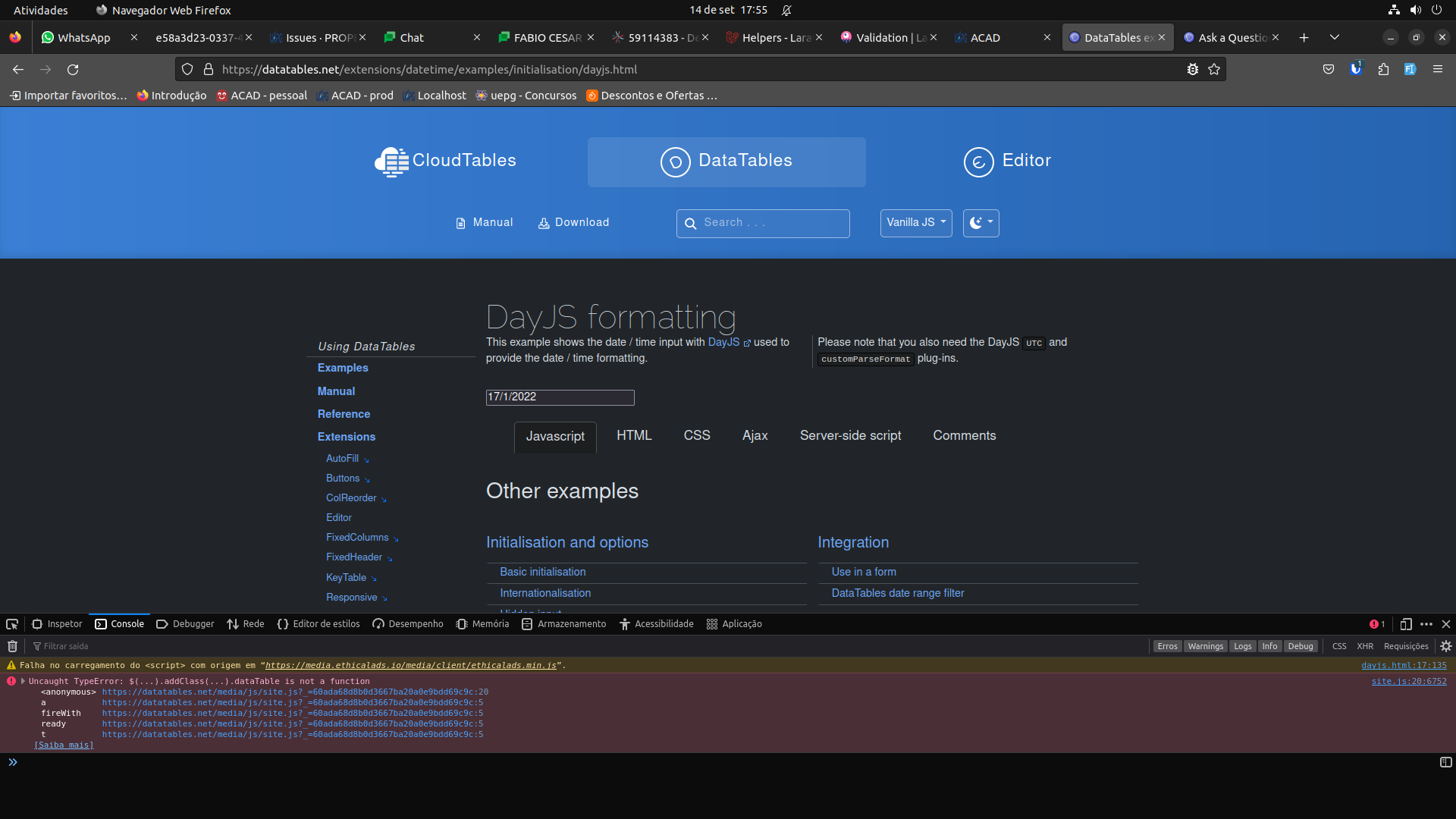
Task: Open the uBlock Origin extension icon
Action: tap(1355, 69)
